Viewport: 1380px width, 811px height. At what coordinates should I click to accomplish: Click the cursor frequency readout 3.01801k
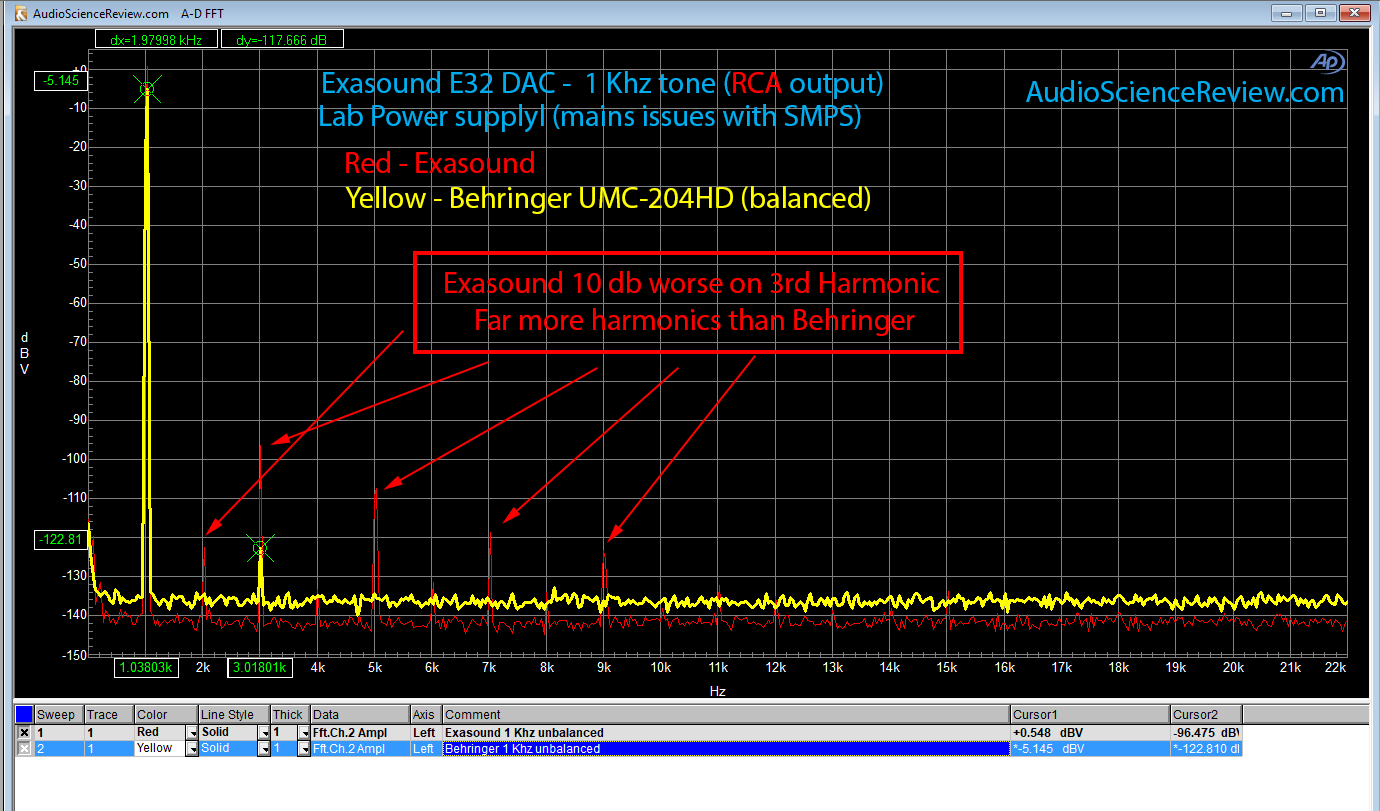click(260, 667)
